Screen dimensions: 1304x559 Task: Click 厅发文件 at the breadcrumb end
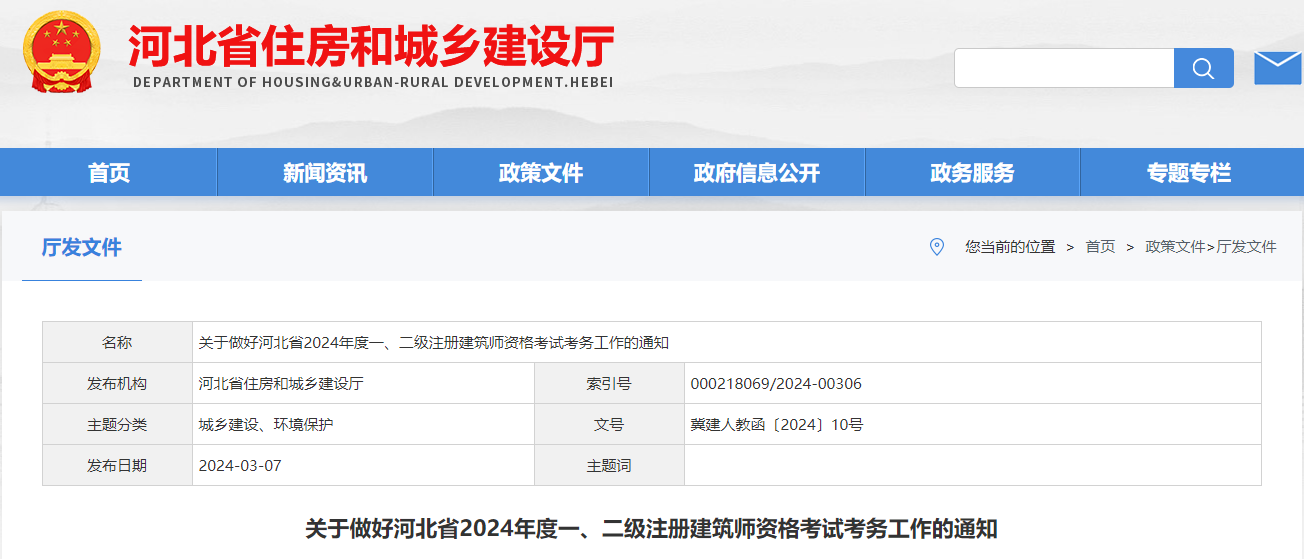click(x=1246, y=247)
